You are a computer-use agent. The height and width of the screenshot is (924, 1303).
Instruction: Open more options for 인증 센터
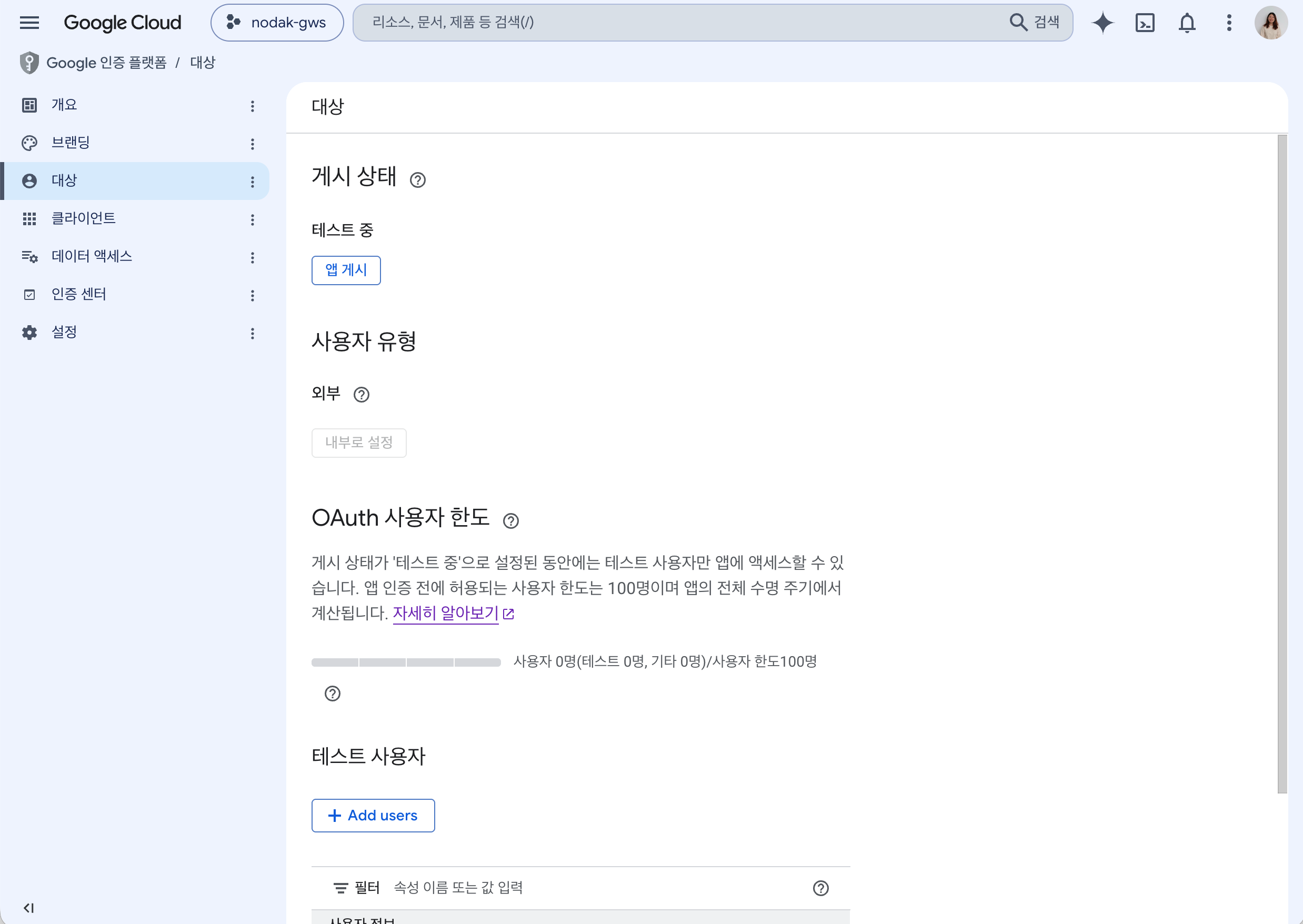[x=253, y=295]
